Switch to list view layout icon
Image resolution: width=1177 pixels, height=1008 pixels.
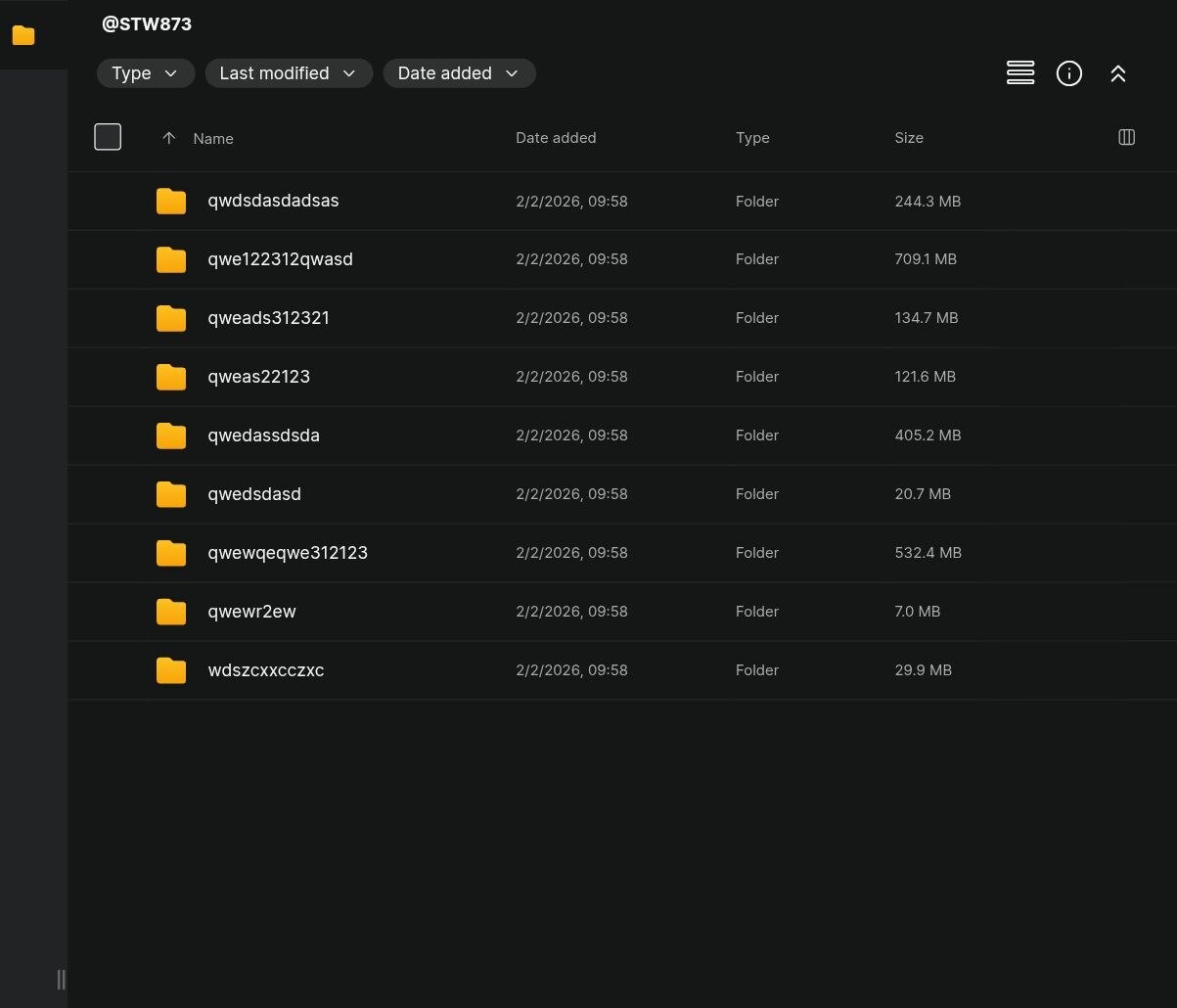(1019, 73)
